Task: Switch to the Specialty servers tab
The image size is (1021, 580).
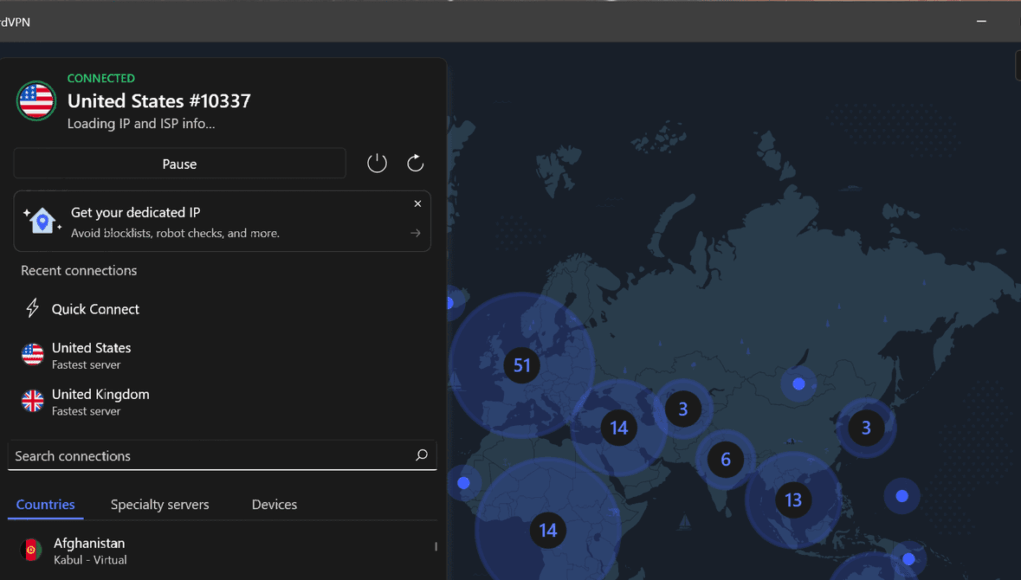Action: [159, 504]
